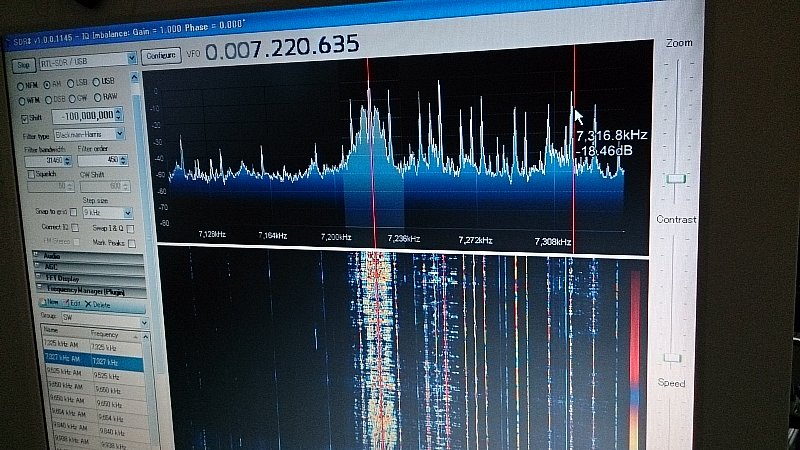Select NFM demodulation mode

[21, 86]
